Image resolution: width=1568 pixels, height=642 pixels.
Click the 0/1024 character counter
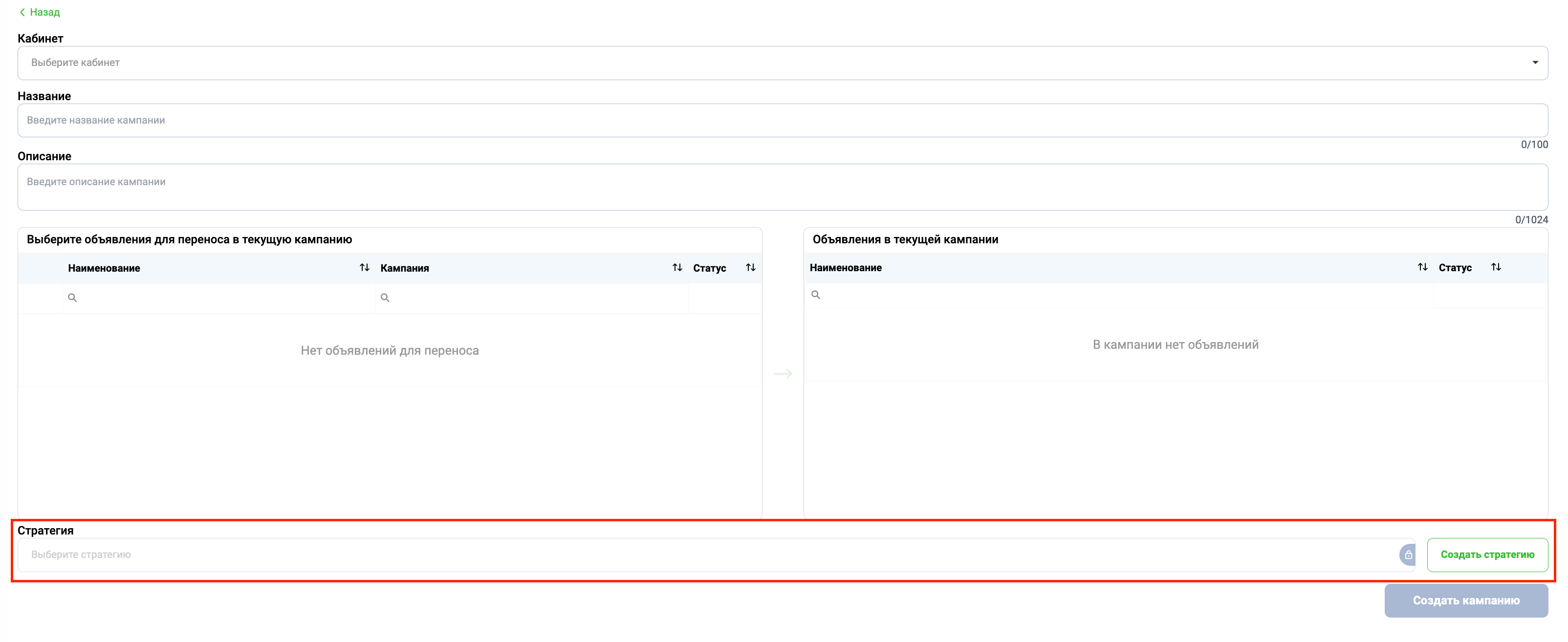tap(1531, 220)
